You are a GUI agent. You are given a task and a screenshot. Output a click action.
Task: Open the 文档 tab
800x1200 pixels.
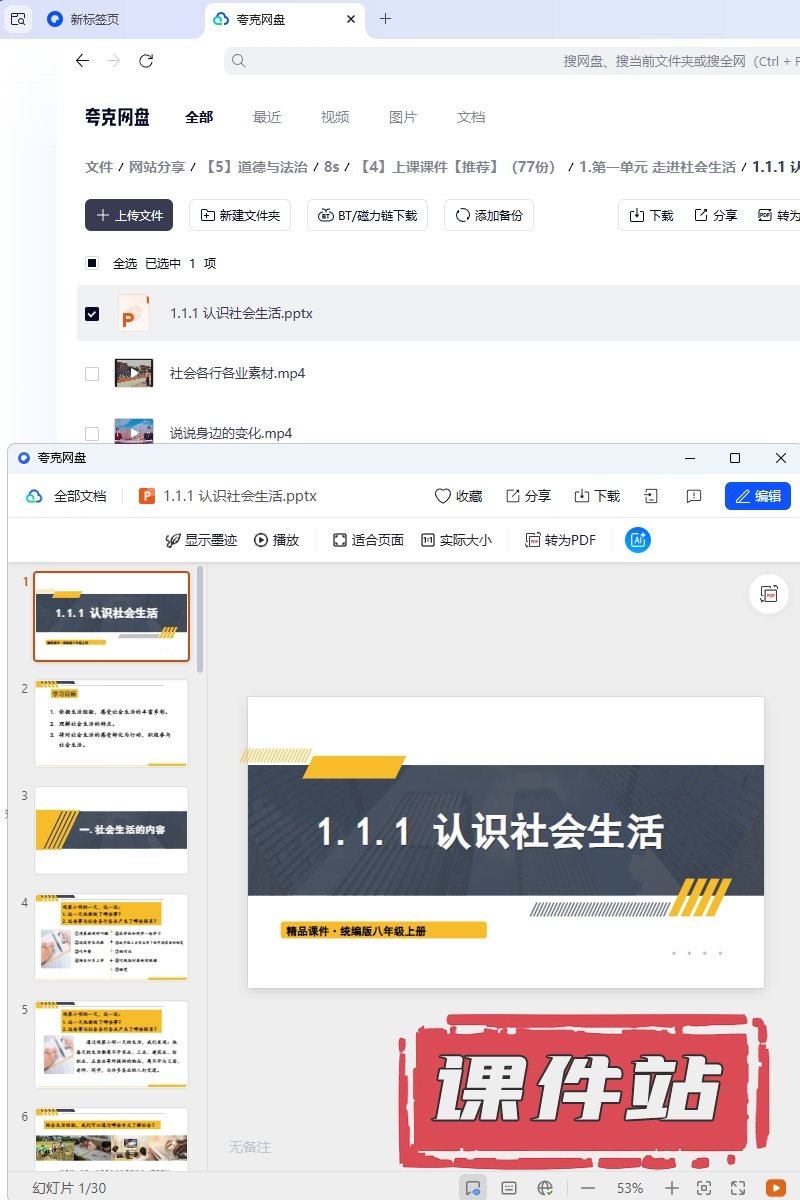point(471,117)
